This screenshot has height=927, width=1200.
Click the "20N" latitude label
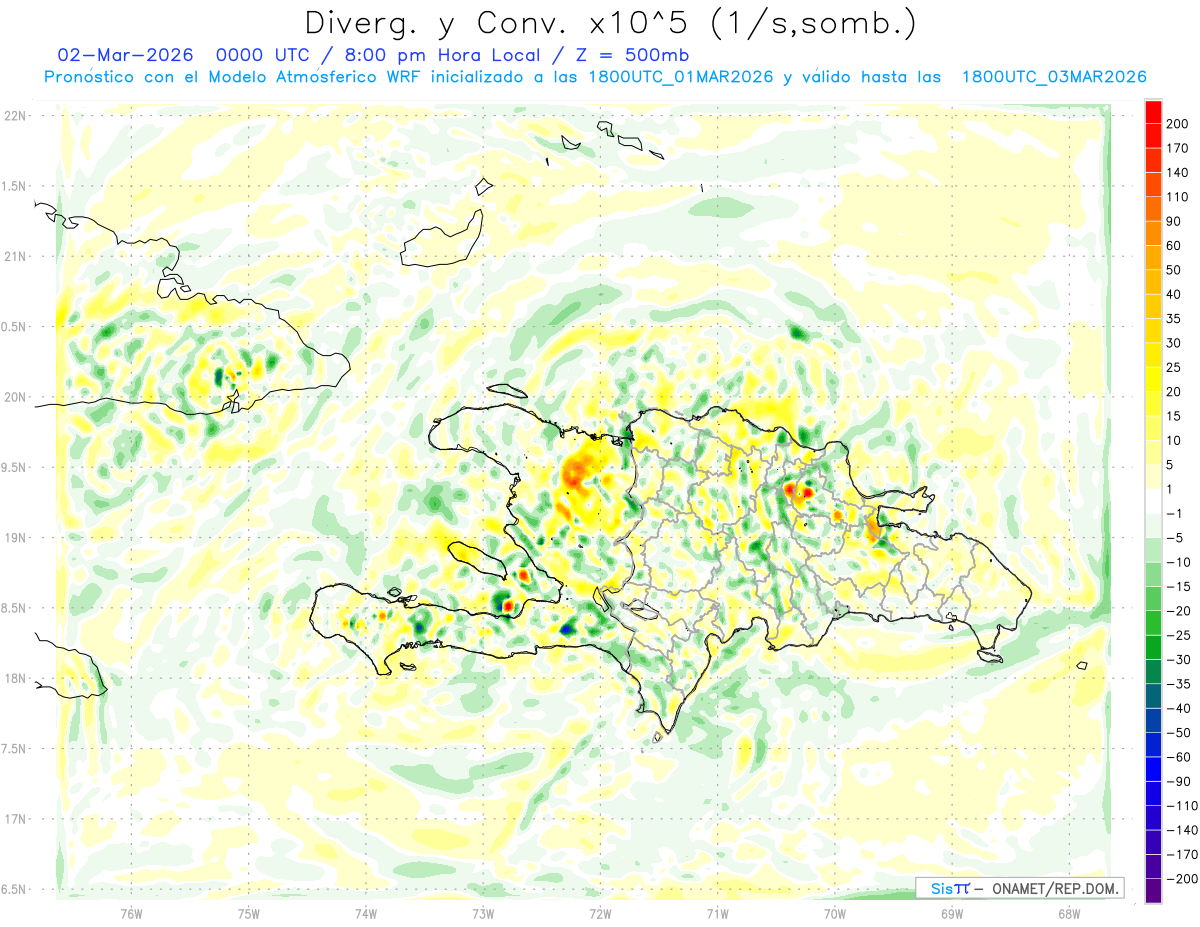tap(14, 397)
